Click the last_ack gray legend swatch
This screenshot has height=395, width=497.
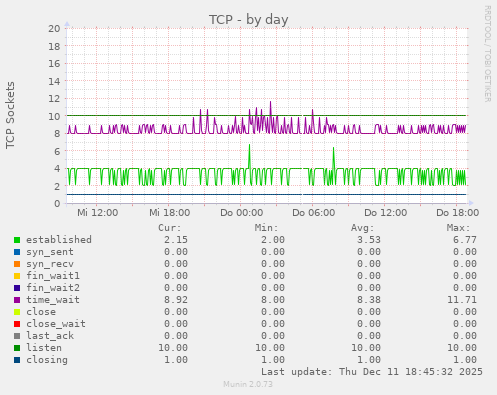coord(17,336)
